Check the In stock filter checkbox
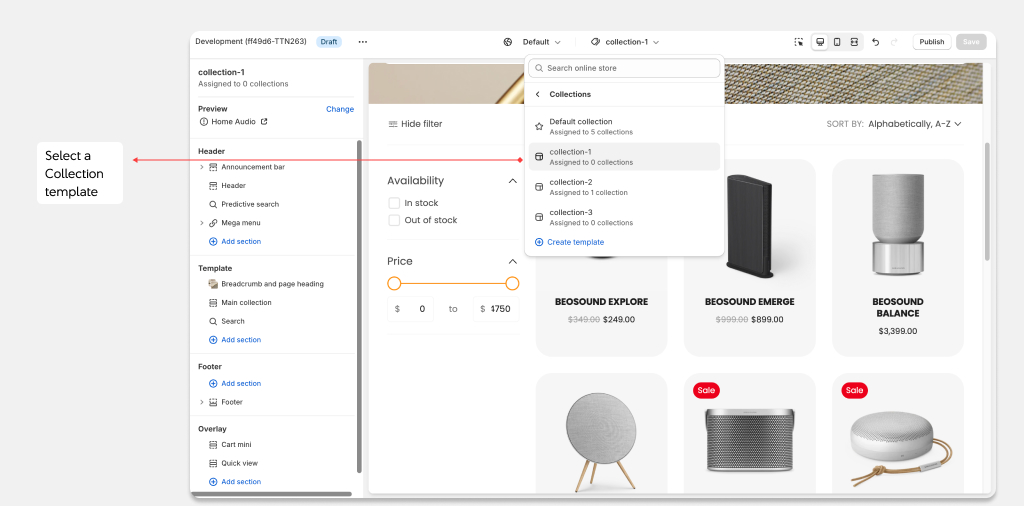 [x=394, y=203]
